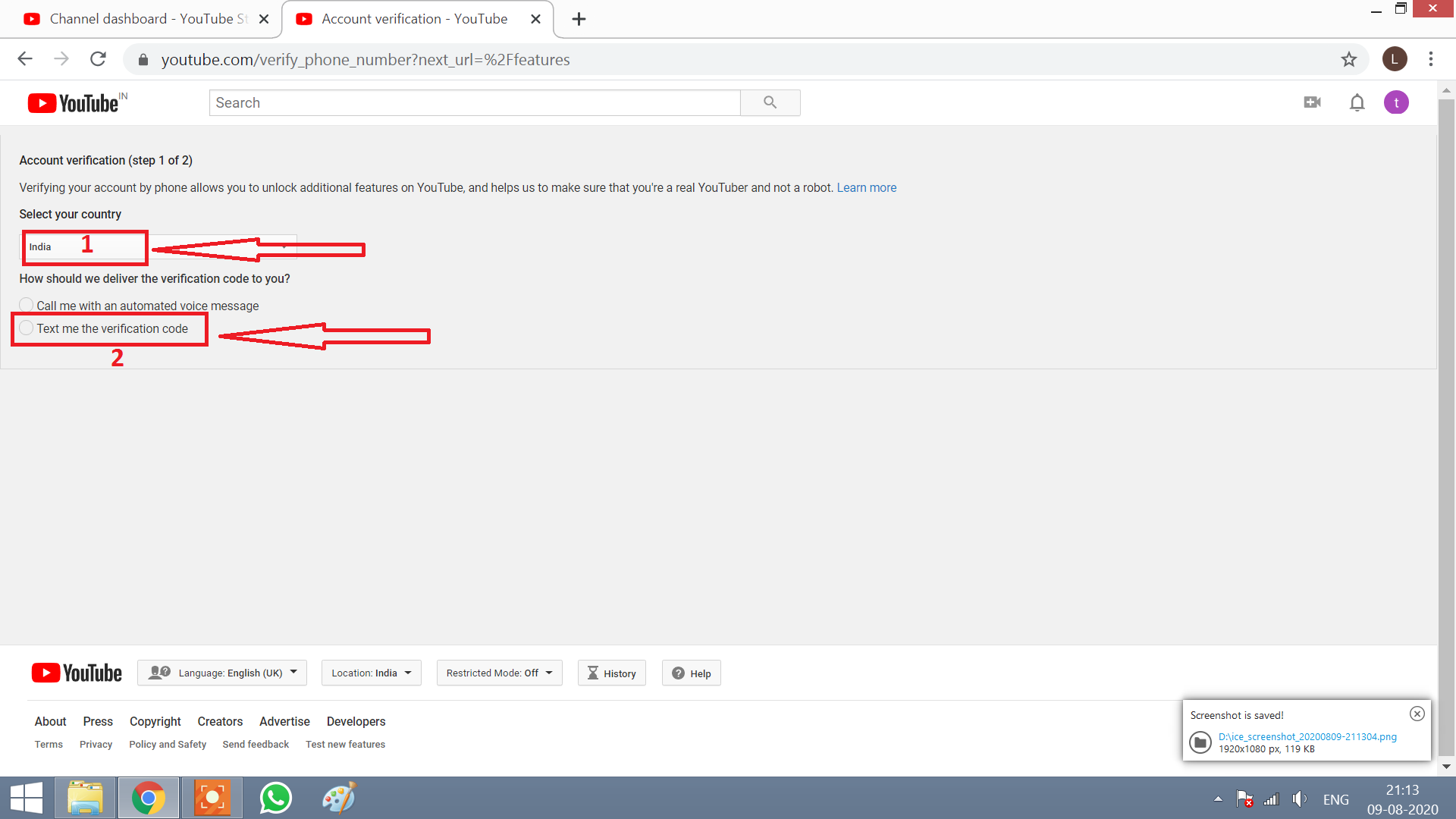Click the YouTube search magnifier button
The image size is (1456, 819).
pyautogui.click(x=770, y=102)
